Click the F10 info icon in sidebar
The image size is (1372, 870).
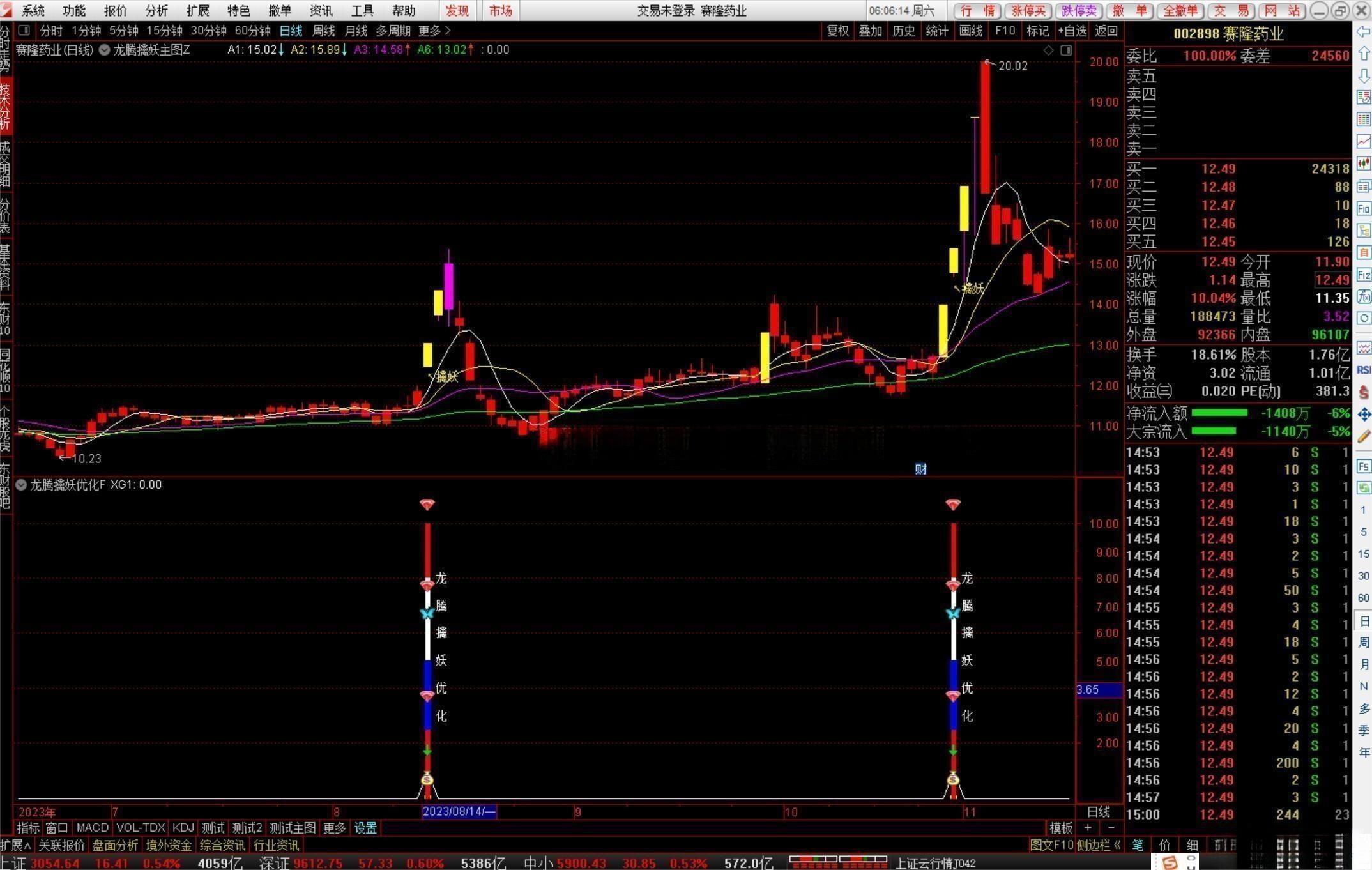pyautogui.click(x=1364, y=209)
